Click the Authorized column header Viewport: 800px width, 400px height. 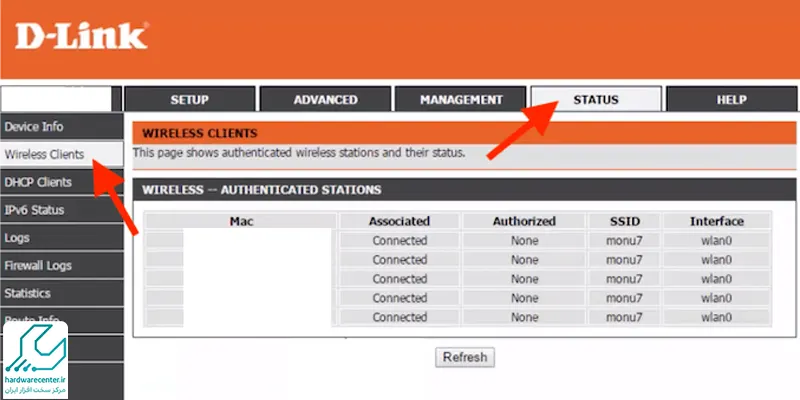click(524, 221)
